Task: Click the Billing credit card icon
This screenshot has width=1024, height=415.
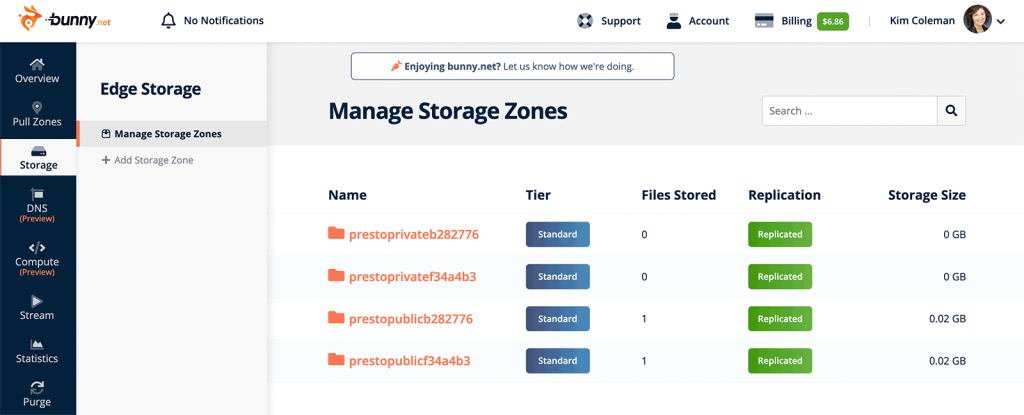Action: 764,21
